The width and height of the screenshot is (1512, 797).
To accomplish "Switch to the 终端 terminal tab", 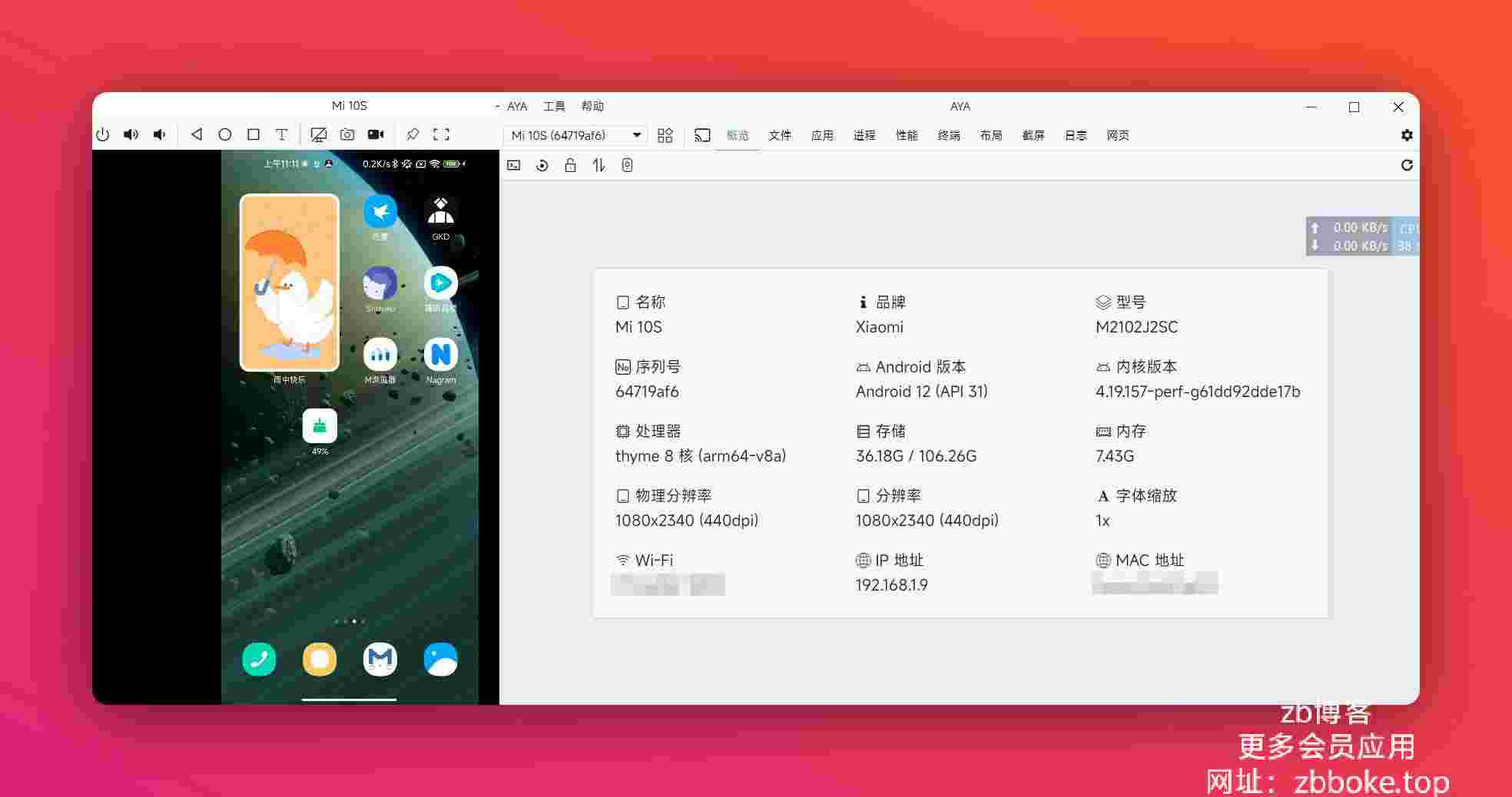I will 949,135.
